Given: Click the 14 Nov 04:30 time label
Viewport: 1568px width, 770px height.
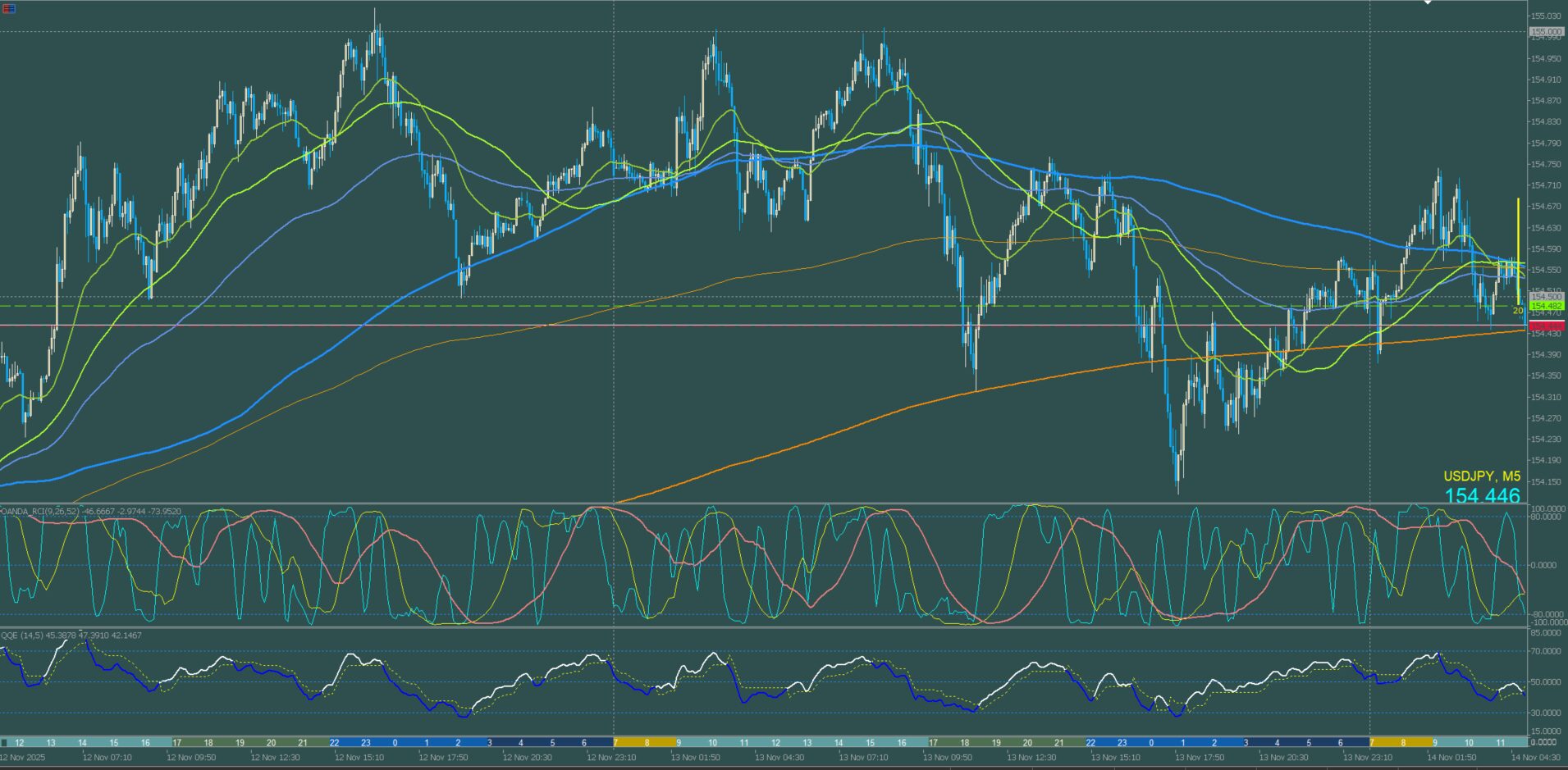Looking at the screenshot, I should (1536, 758).
